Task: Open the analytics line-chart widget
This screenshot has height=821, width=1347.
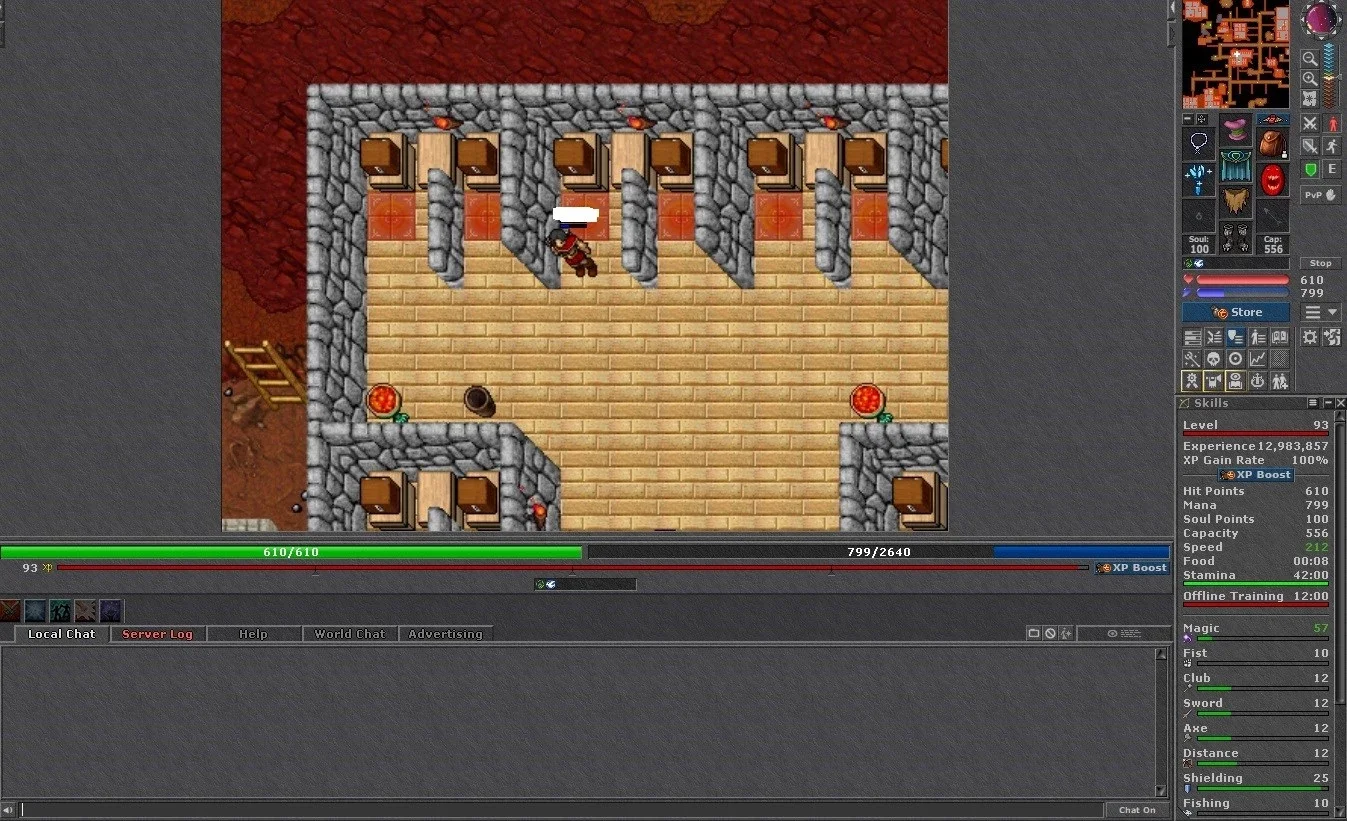Action: click(1258, 359)
